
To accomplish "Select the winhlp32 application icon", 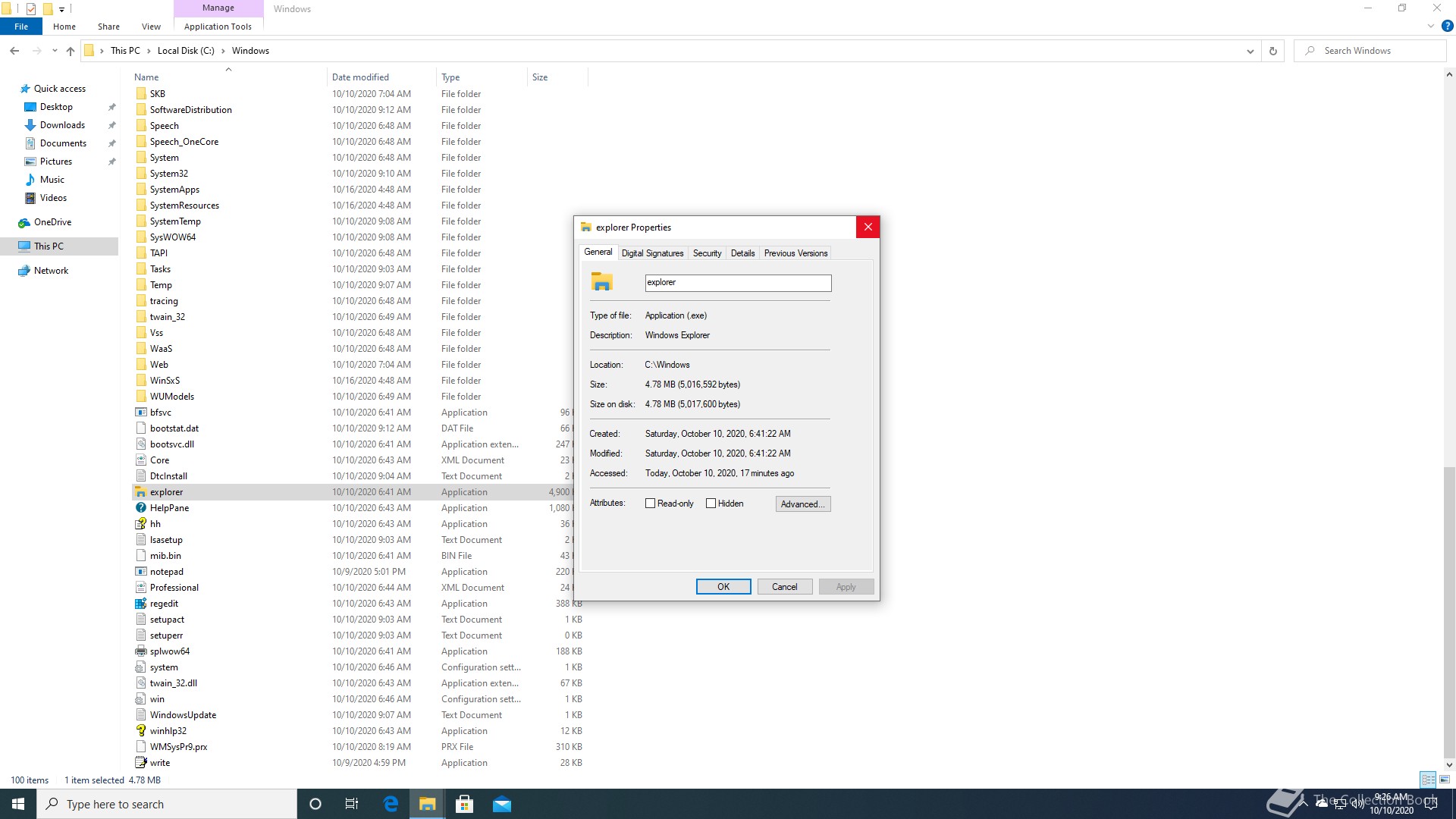I will coord(141,731).
